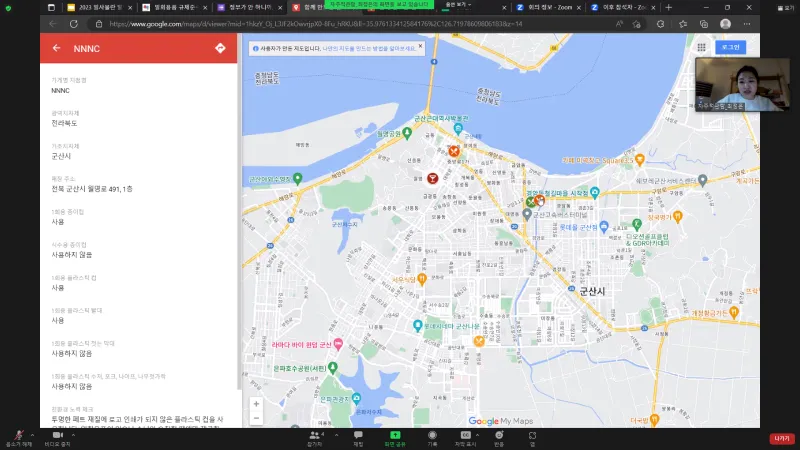Open the Zoom participants panel
Image resolution: width=800 pixels, height=450 pixels.
point(315,438)
